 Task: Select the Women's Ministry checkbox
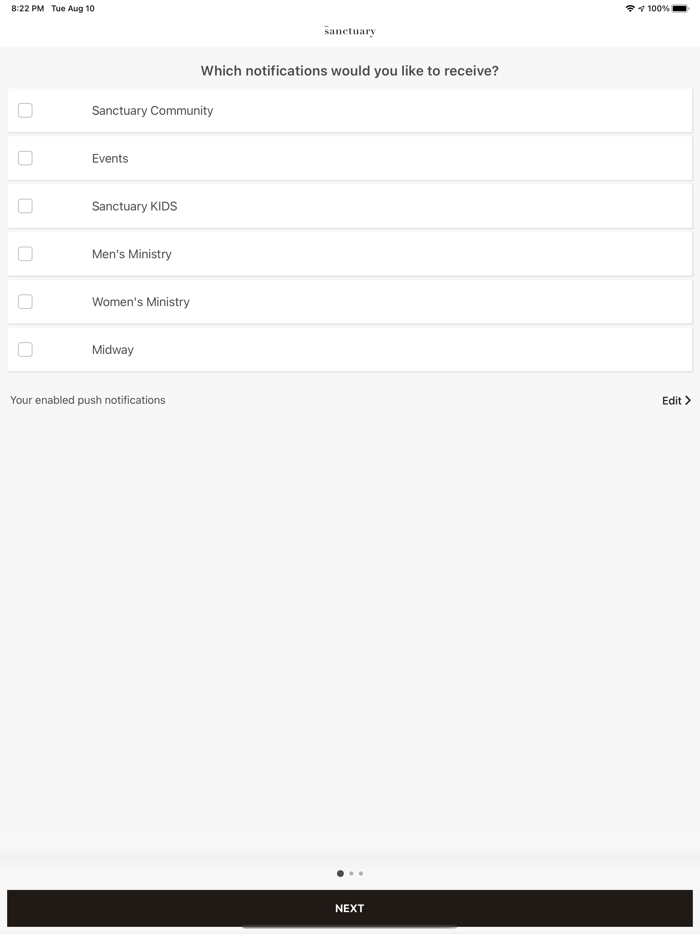(25, 302)
